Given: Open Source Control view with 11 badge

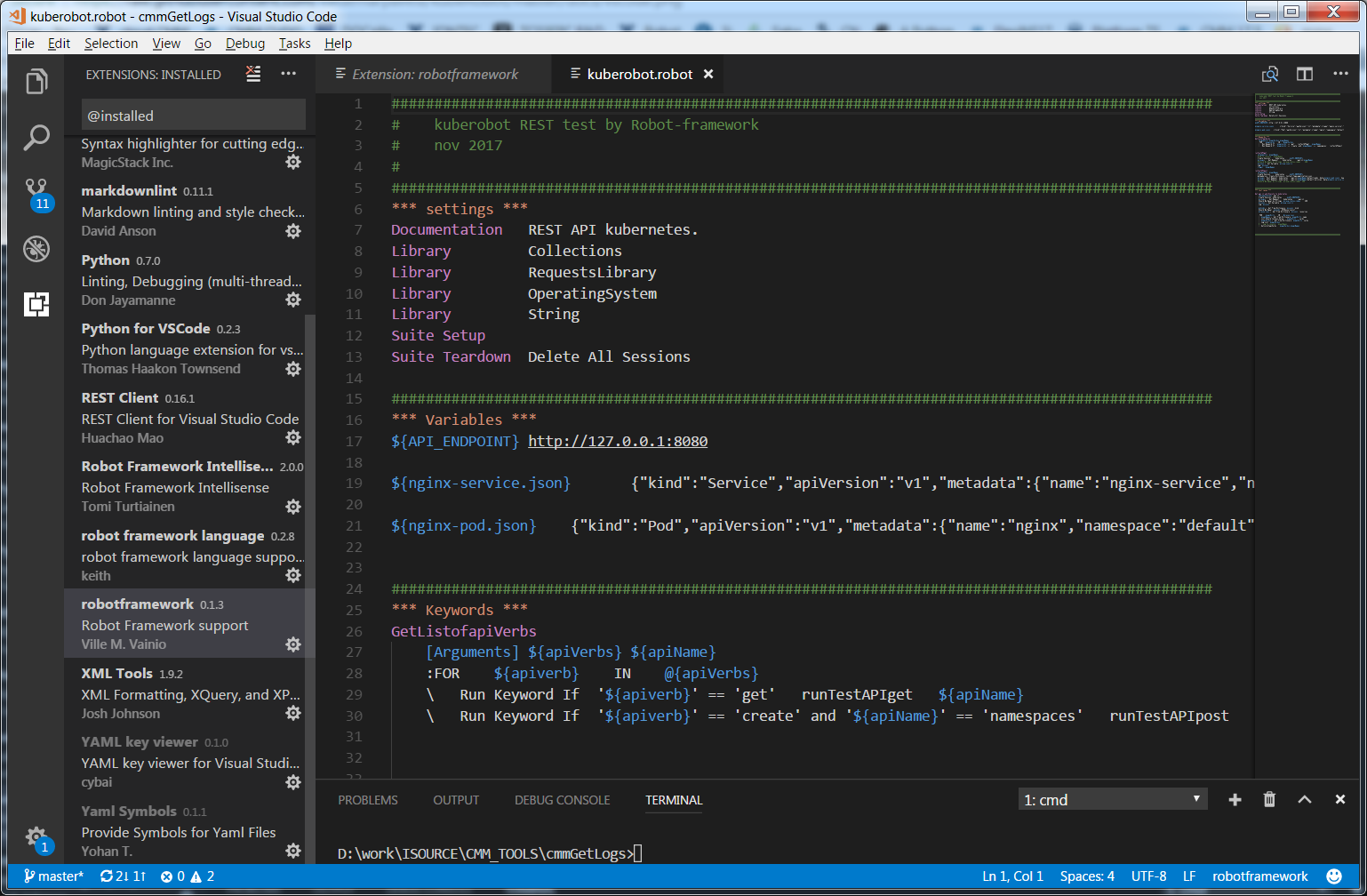Looking at the screenshot, I should pyautogui.click(x=36, y=193).
